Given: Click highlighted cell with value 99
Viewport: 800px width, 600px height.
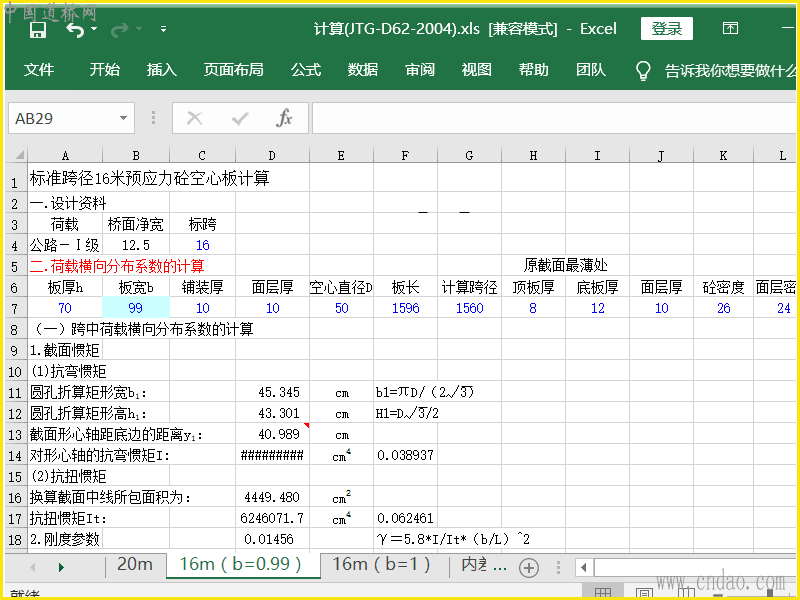Looking at the screenshot, I should tap(136, 308).
